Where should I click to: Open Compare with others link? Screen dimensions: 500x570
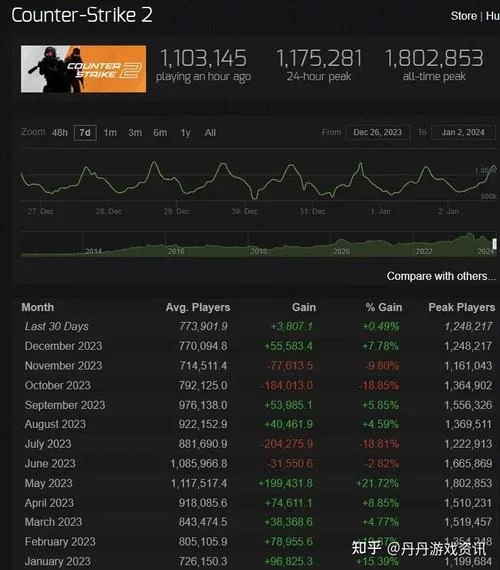(x=441, y=276)
